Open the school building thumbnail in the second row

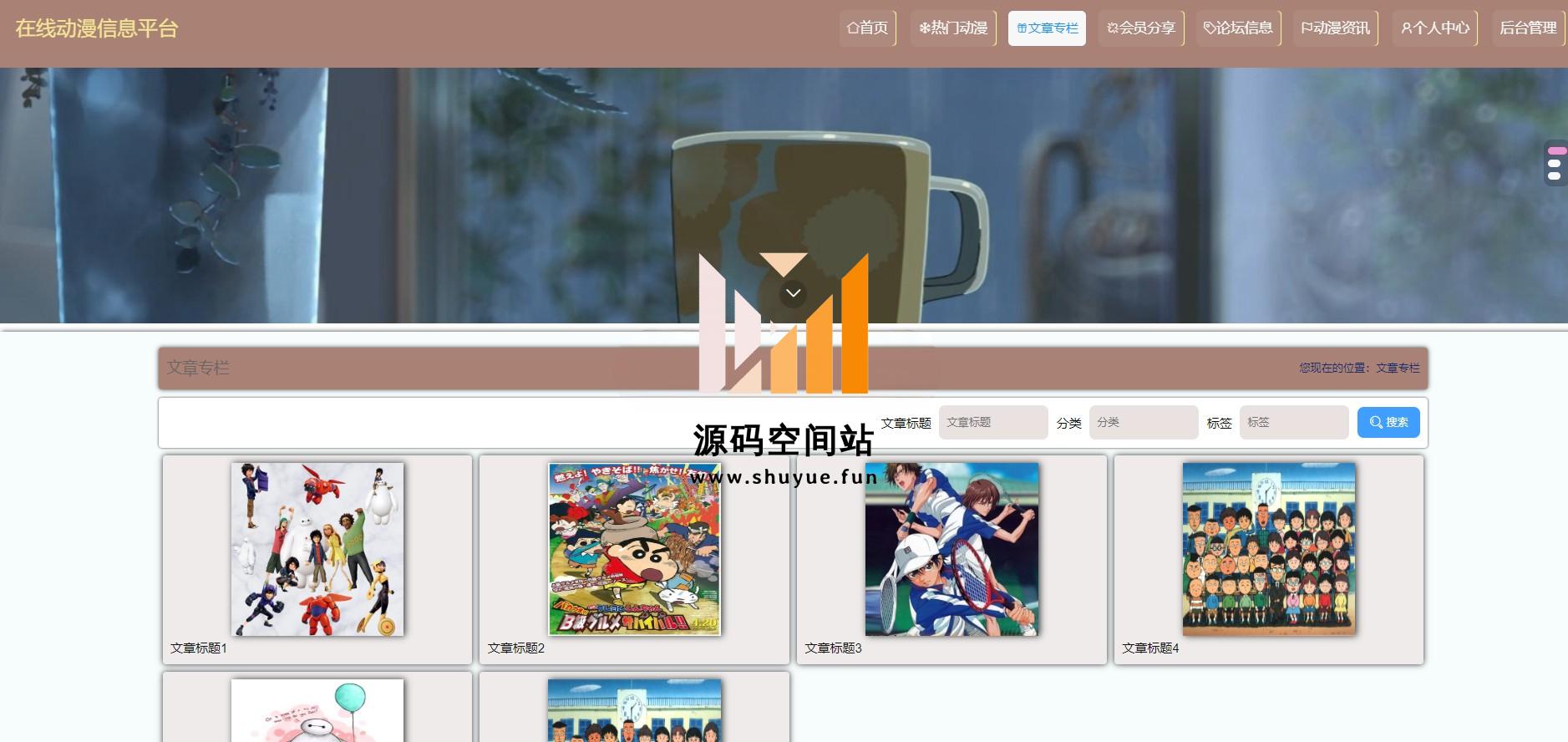635,710
